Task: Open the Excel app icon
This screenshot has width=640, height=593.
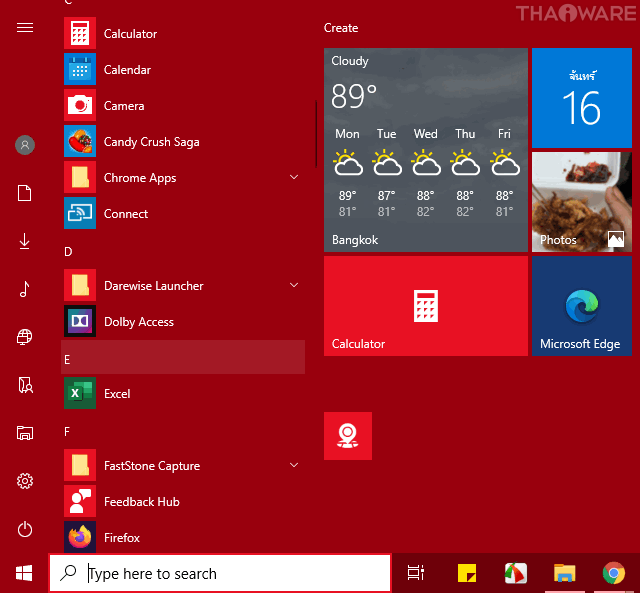Action: pyautogui.click(x=80, y=393)
